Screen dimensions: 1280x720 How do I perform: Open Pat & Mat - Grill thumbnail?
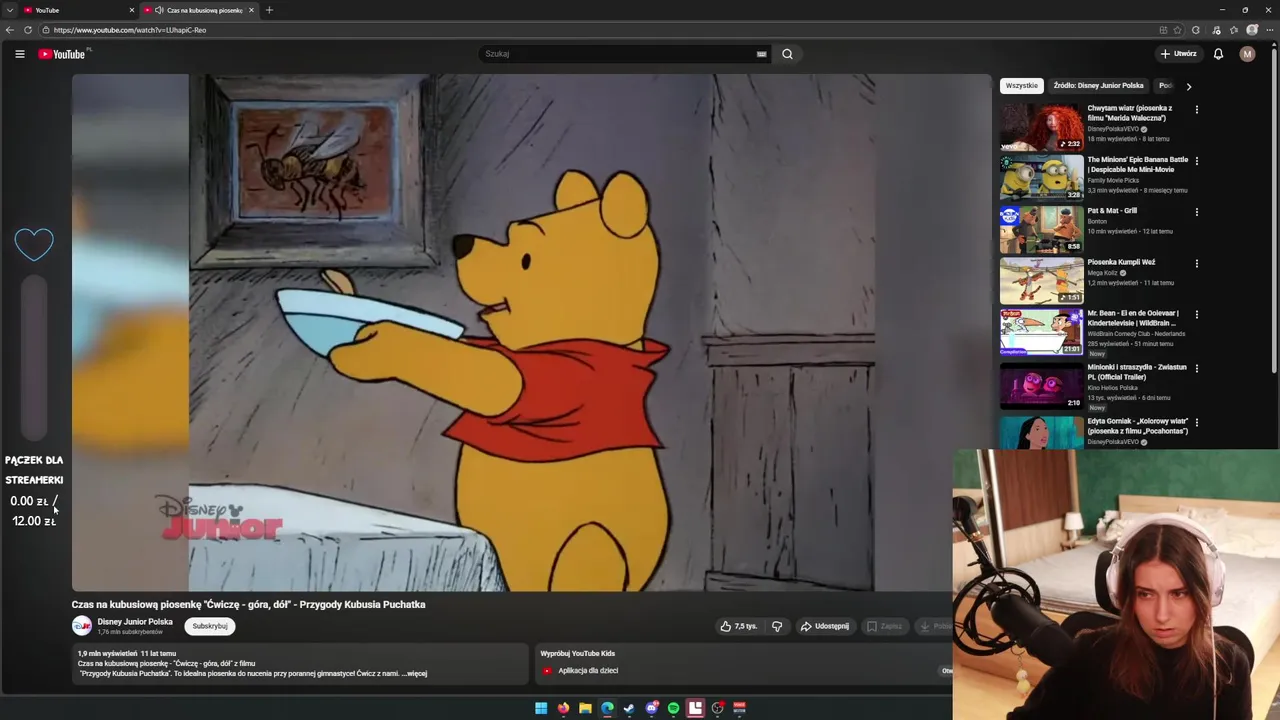[x=1042, y=229]
